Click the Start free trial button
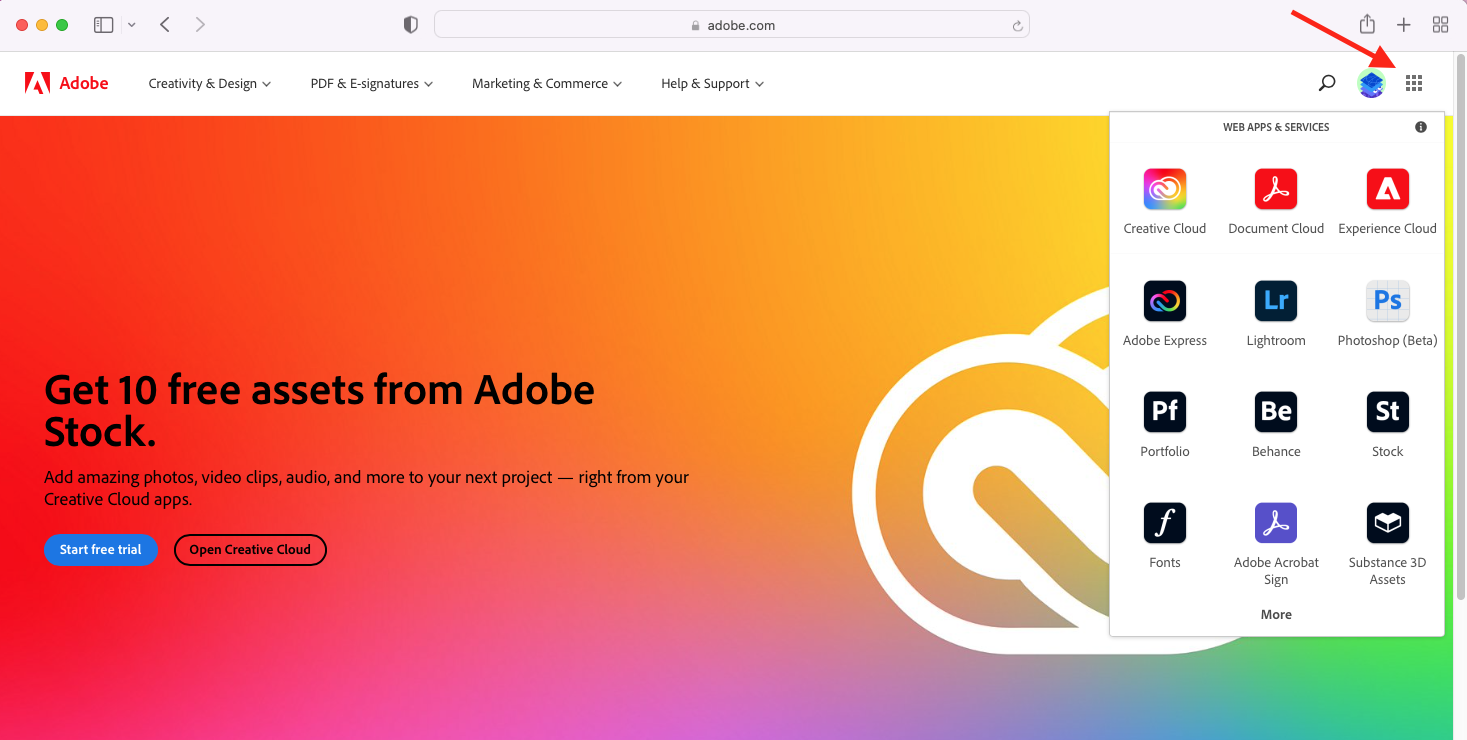This screenshot has width=1467, height=740. click(x=101, y=550)
